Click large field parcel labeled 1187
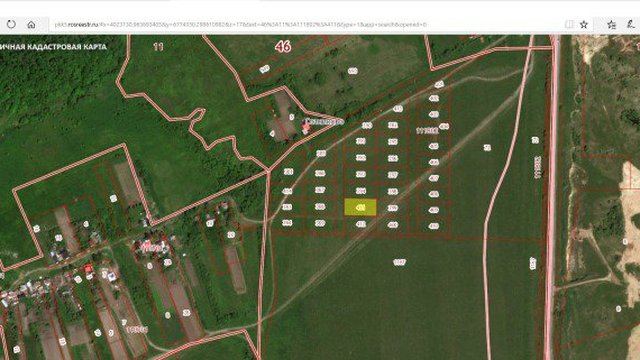 tap(399, 262)
